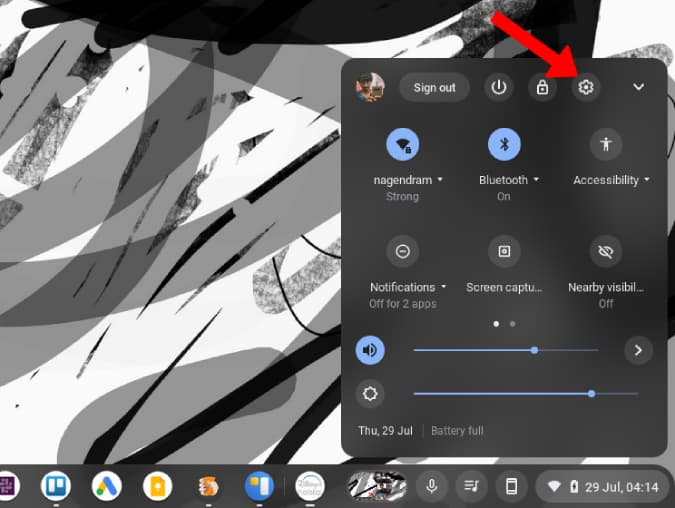675x508 pixels.
Task: Click the Sign out button
Action: [x=434, y=87]
